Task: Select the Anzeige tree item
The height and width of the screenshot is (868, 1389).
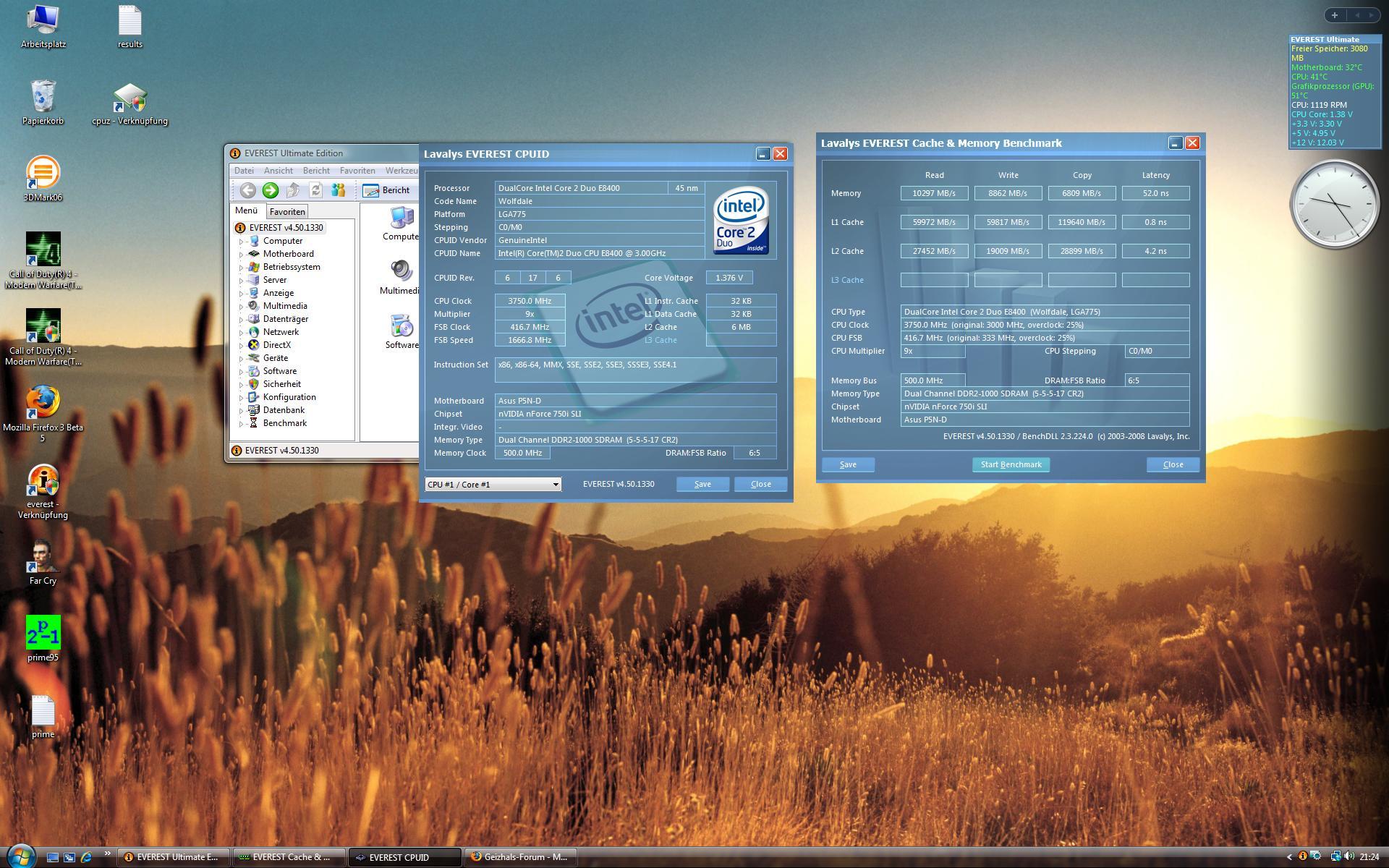Action: pyautogui.click(x=279, y=293)
